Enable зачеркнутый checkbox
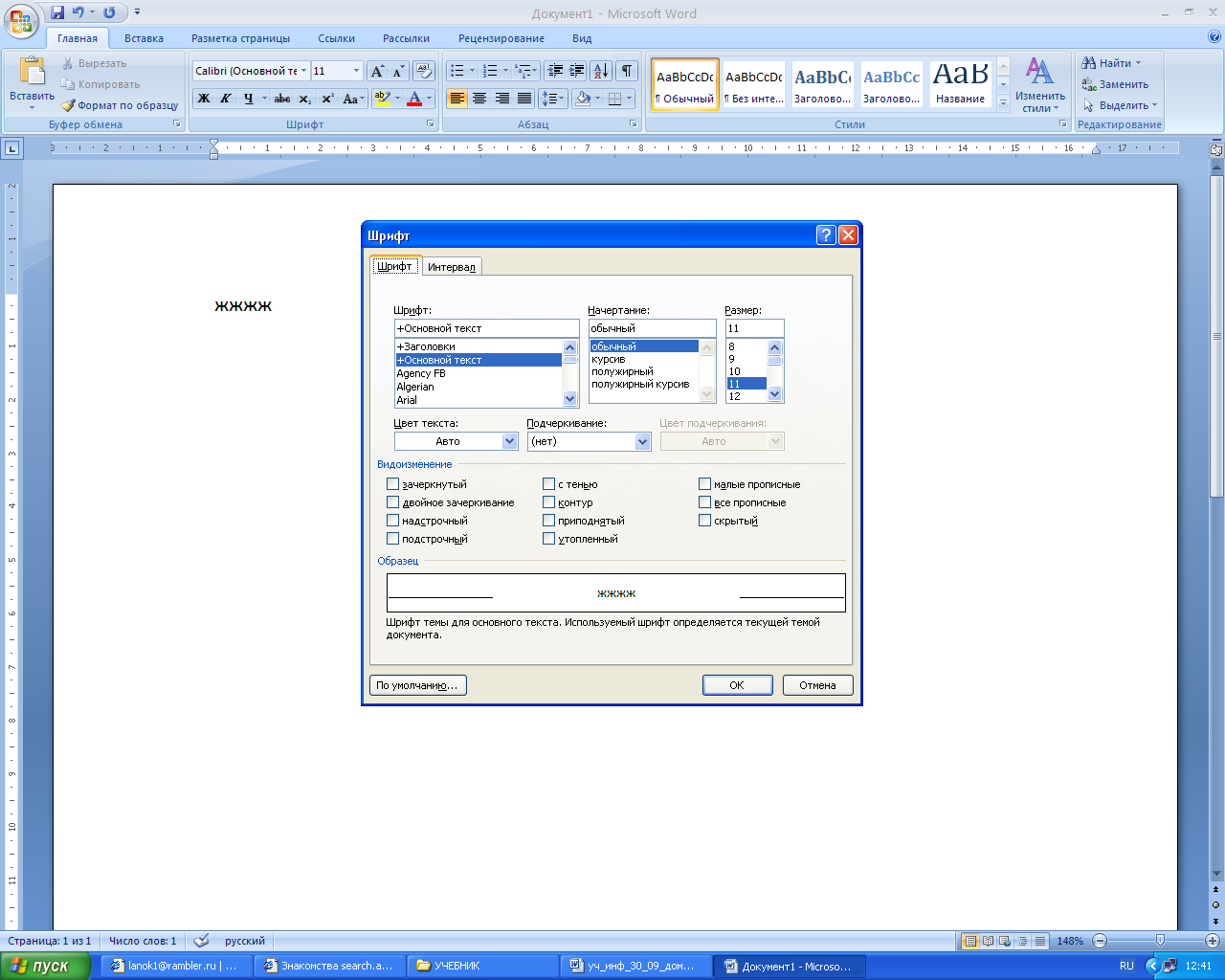 (x=392, y=484)
